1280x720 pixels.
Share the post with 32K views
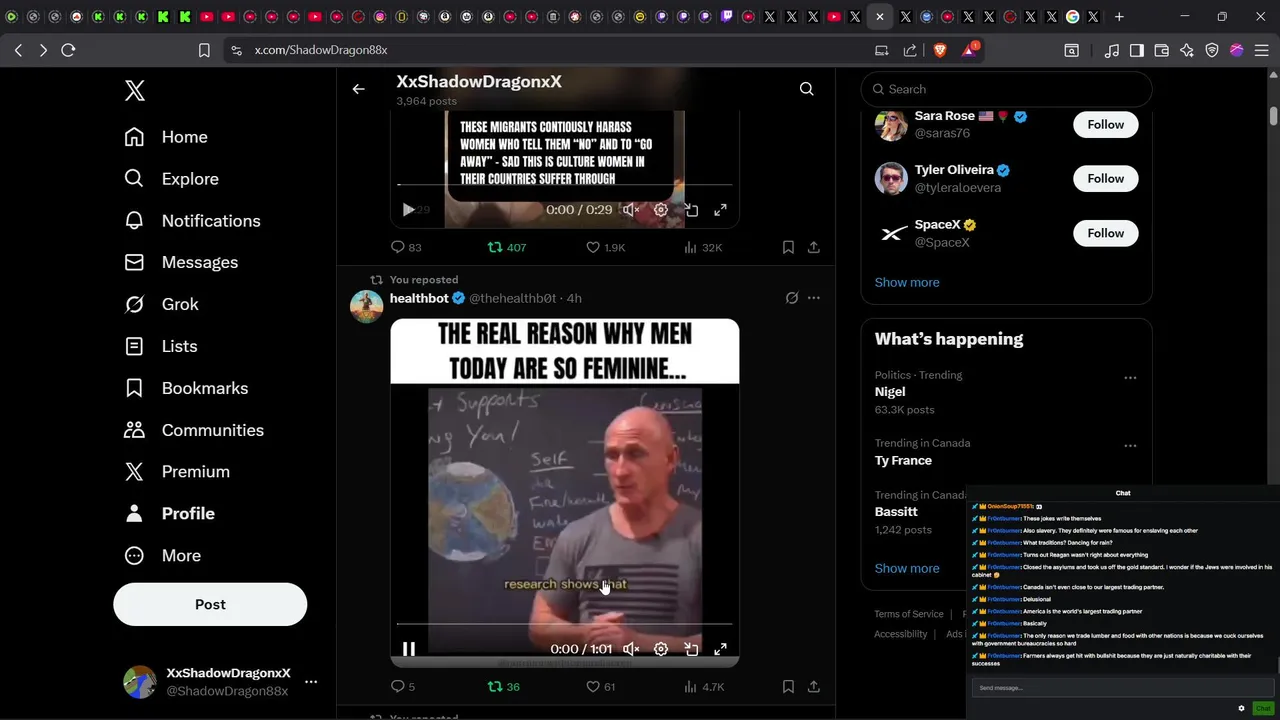click(x=814, y=247)
